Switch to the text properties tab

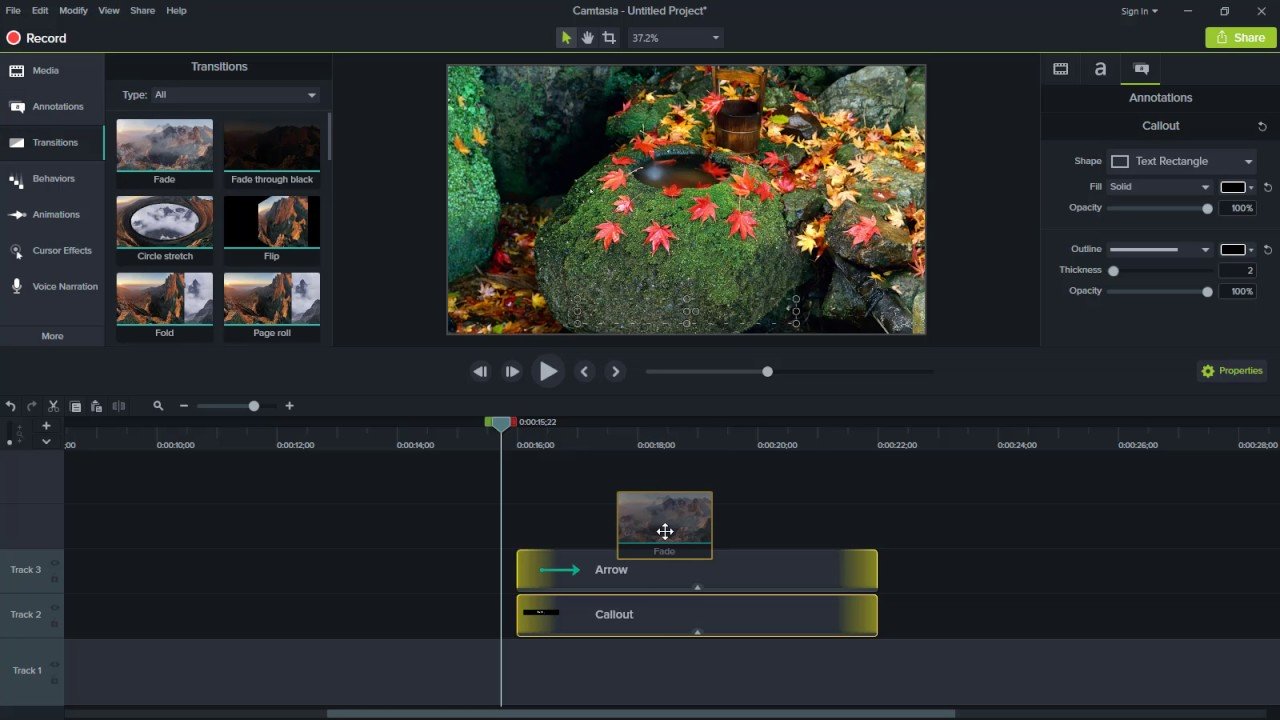[x=1100, y=68]
